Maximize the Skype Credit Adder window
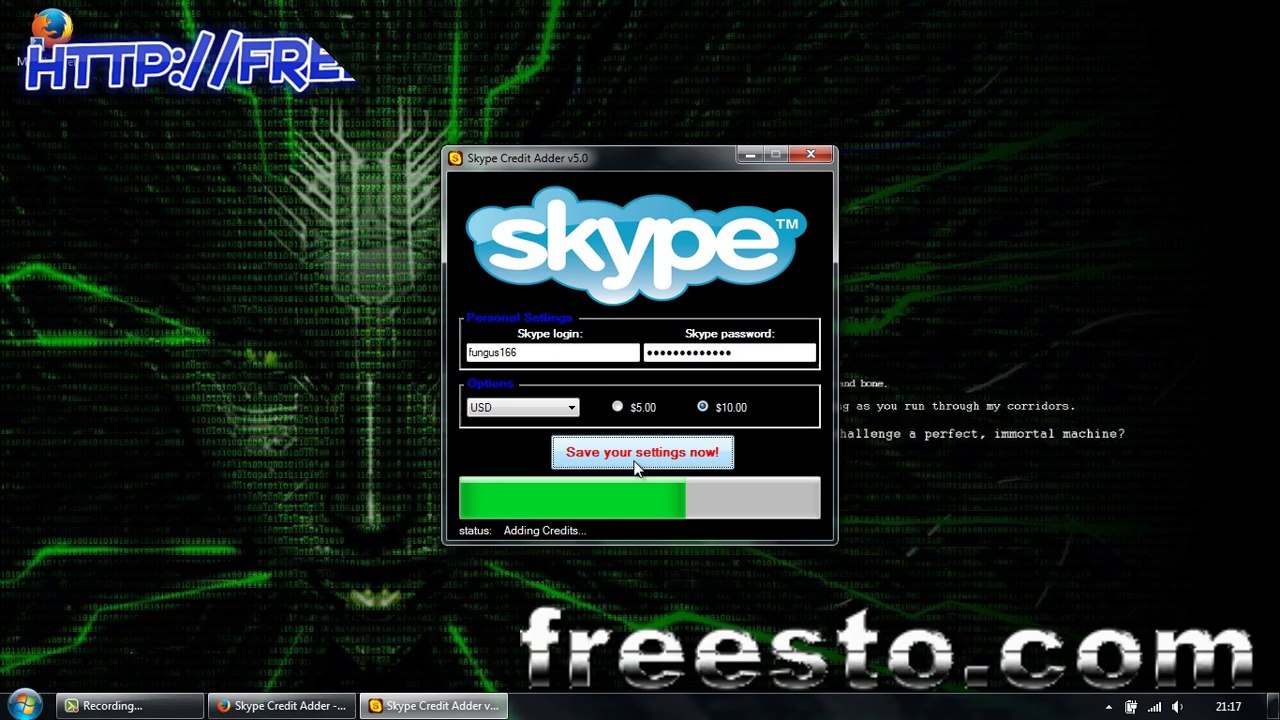The height and width of the screenshot is (720, 1280). [x=776, y=154]
